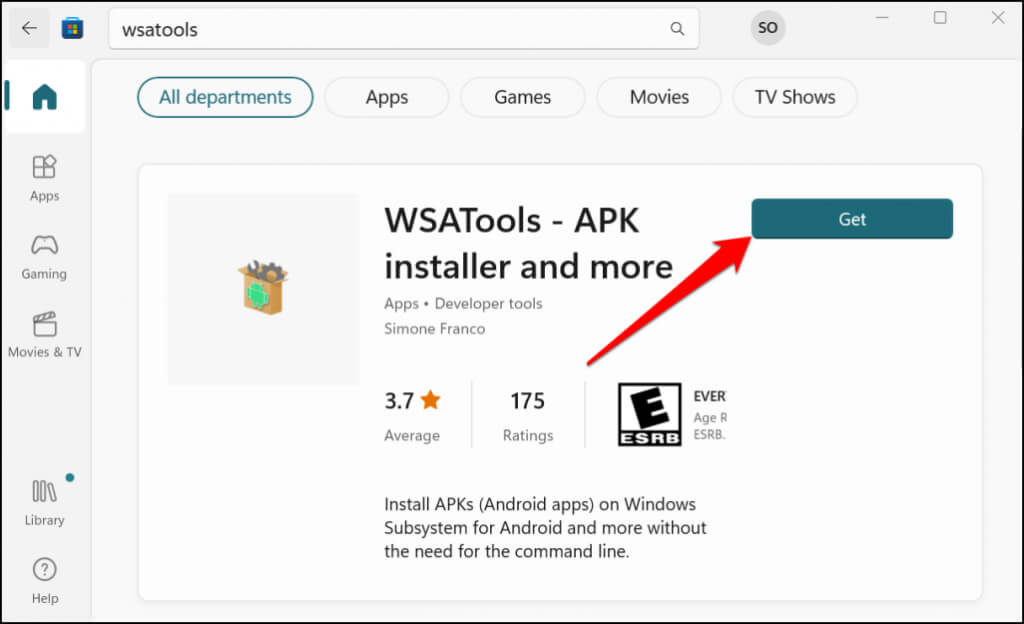Open the Library section
The height and width of the screenshot is (624, 1024).
(x=45, y=502)
